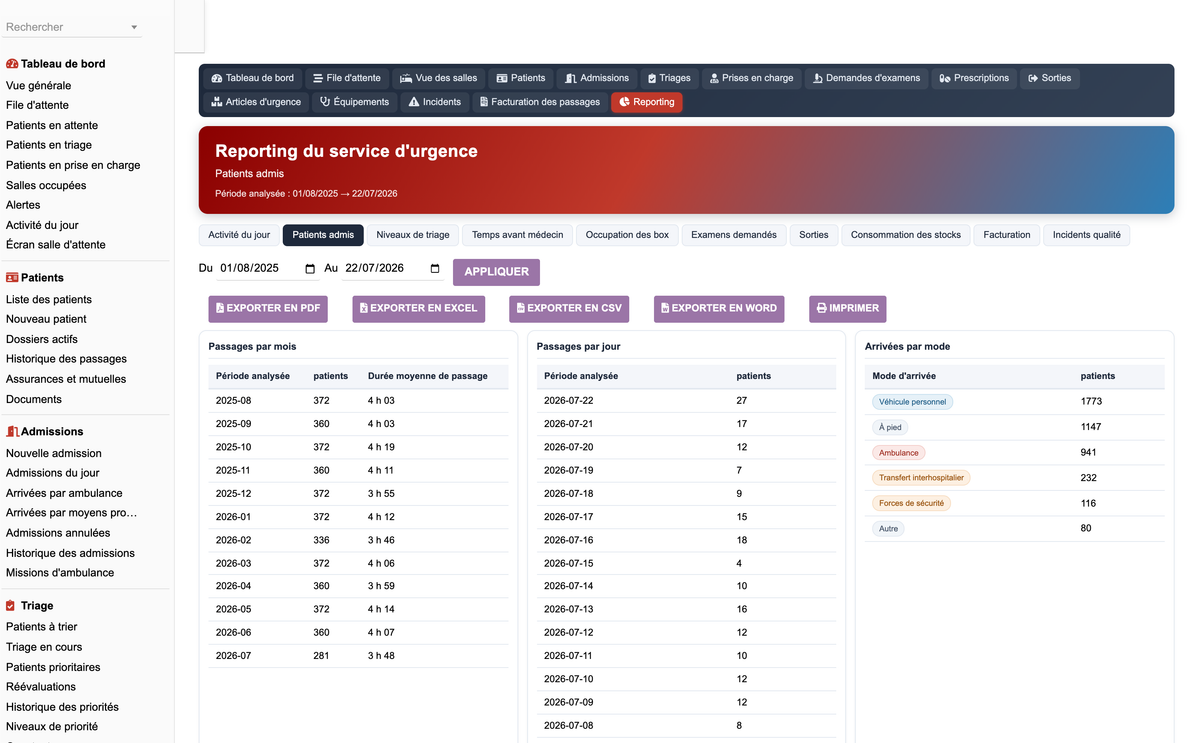This screenshot has width=1200, height=743.
Task: Click the 2025-12 month row
Action: pos(358,494)
